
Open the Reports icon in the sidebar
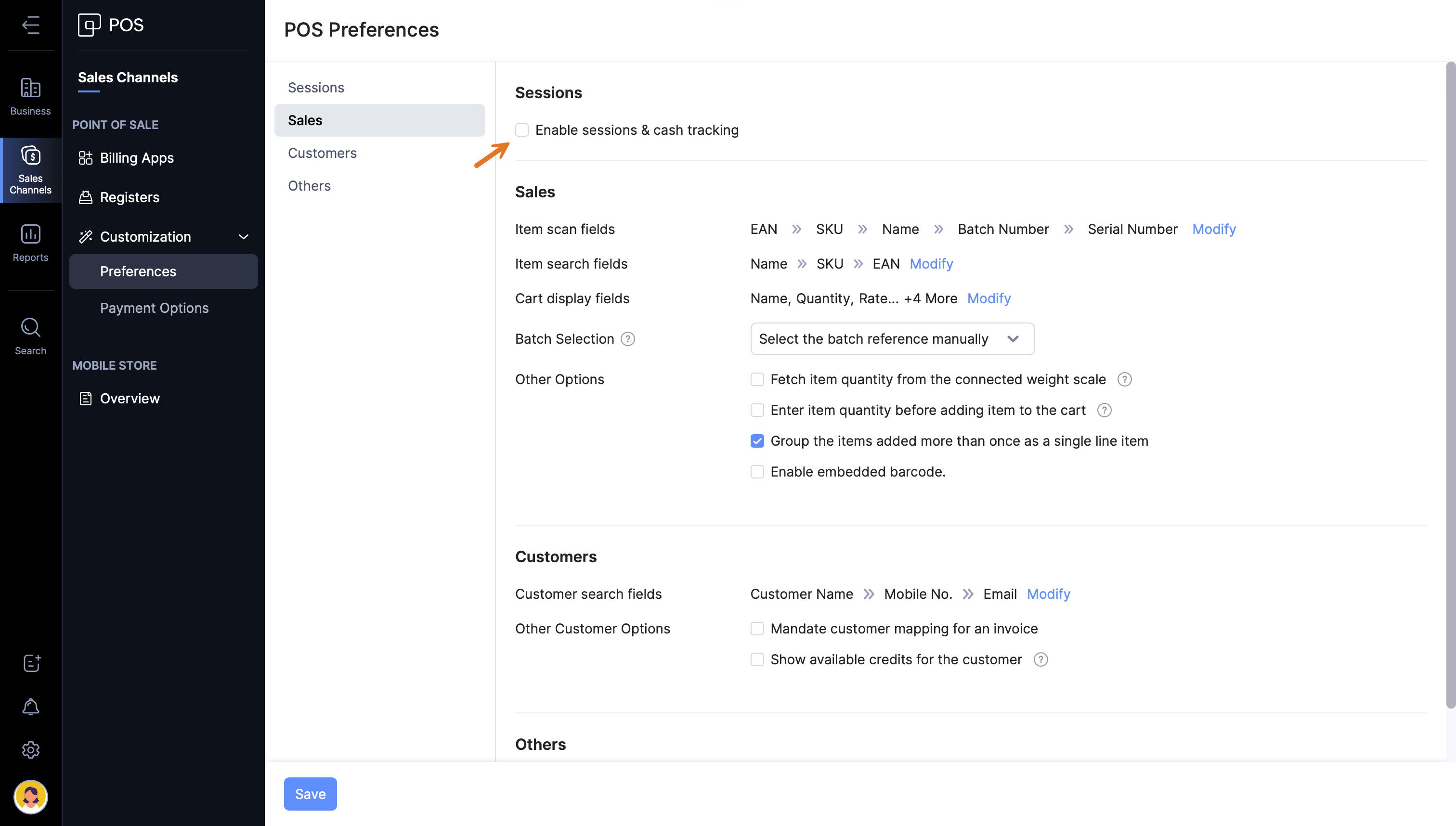tap(31, 243)
